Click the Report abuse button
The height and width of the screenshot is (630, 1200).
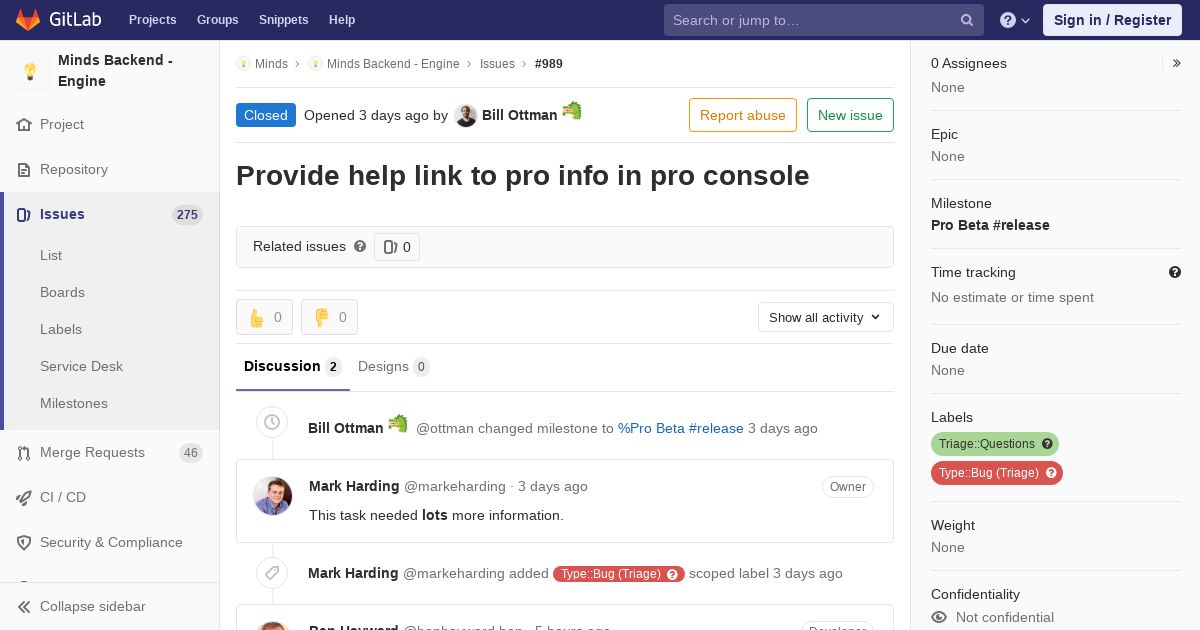click(743, 115)
